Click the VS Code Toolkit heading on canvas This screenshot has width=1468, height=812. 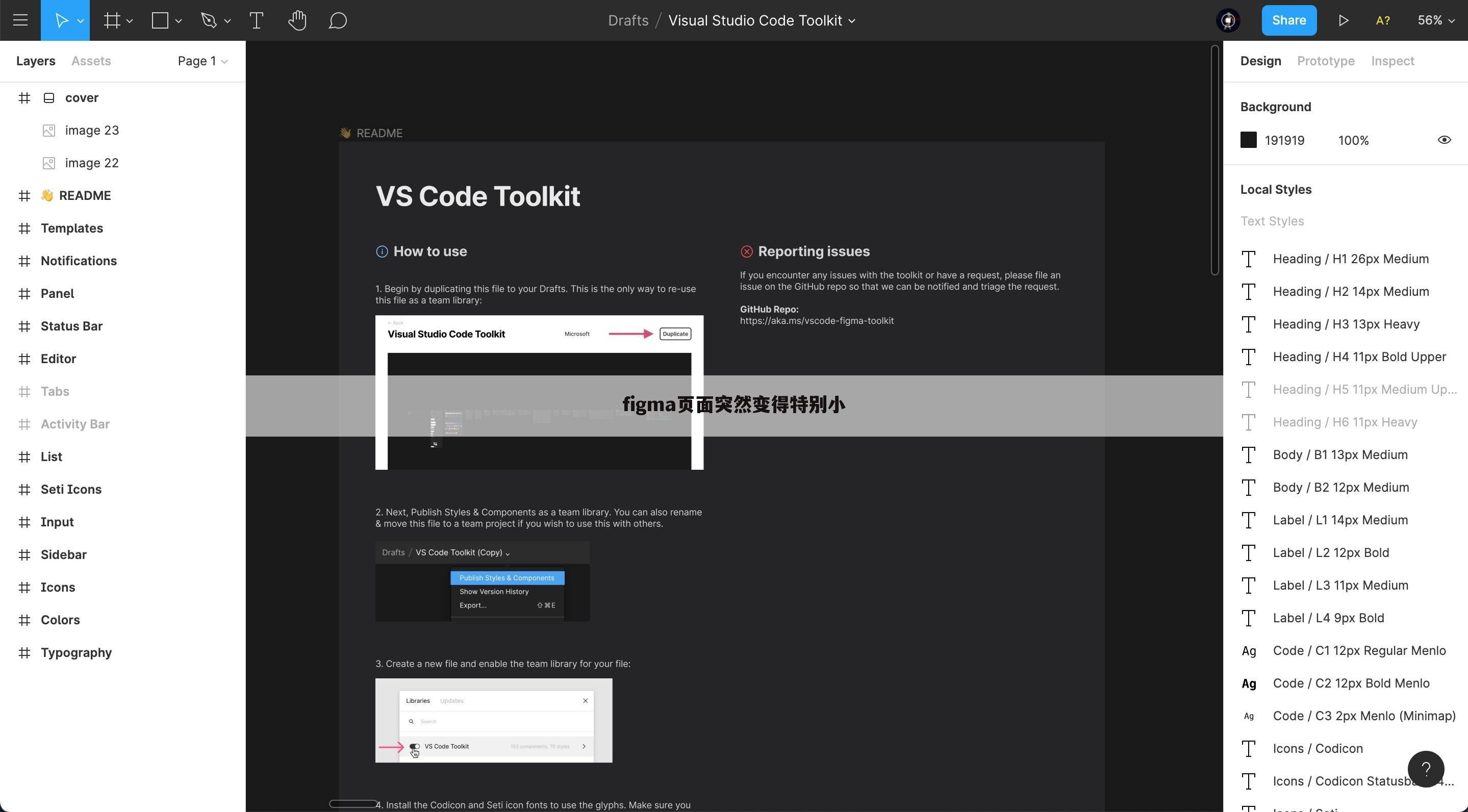pyautogui.click(x=477, y=196)
